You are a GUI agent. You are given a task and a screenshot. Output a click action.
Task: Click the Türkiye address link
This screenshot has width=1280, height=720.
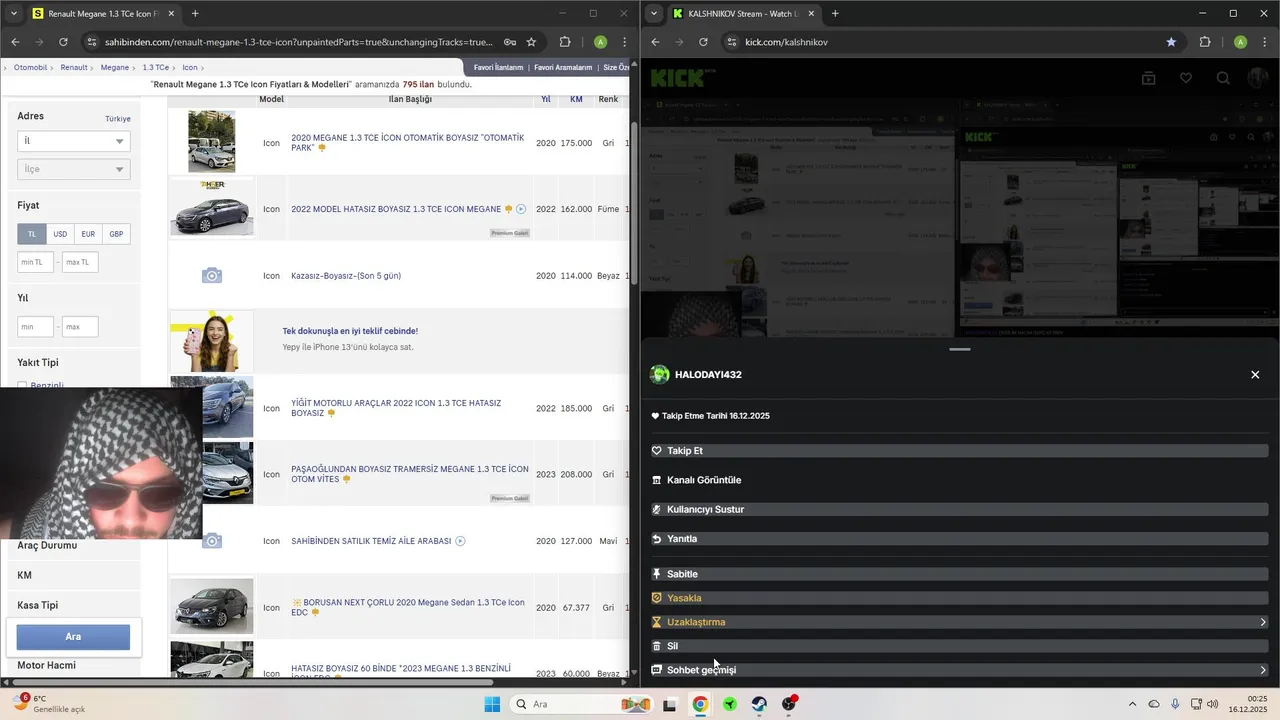(x=118, y=119)
